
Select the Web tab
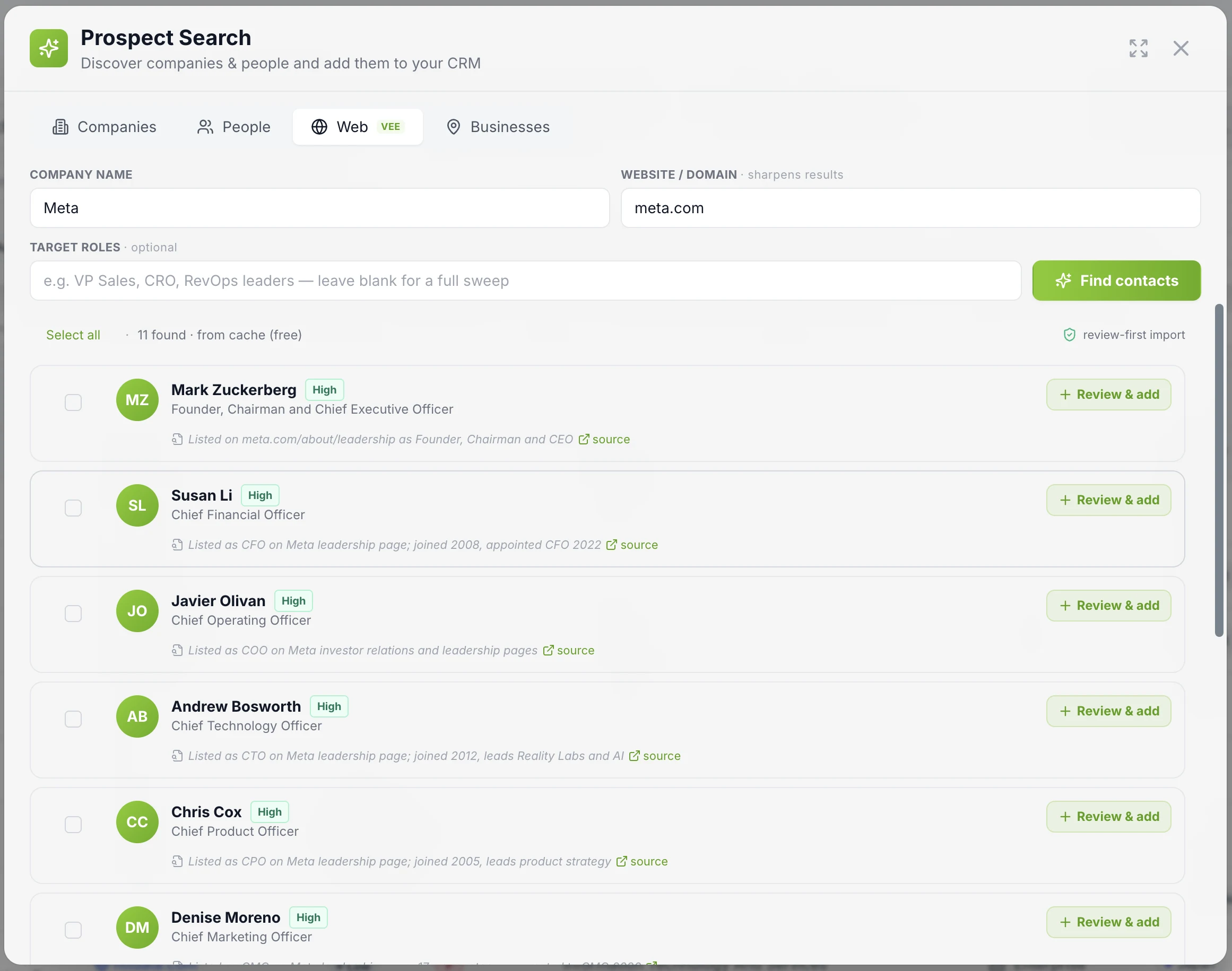357,127
